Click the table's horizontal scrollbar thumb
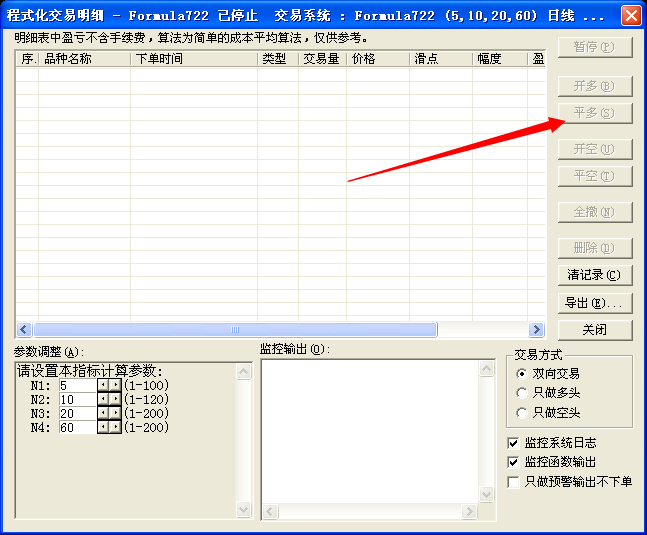Screen dimensions: 647x535 tap(235, 330)
